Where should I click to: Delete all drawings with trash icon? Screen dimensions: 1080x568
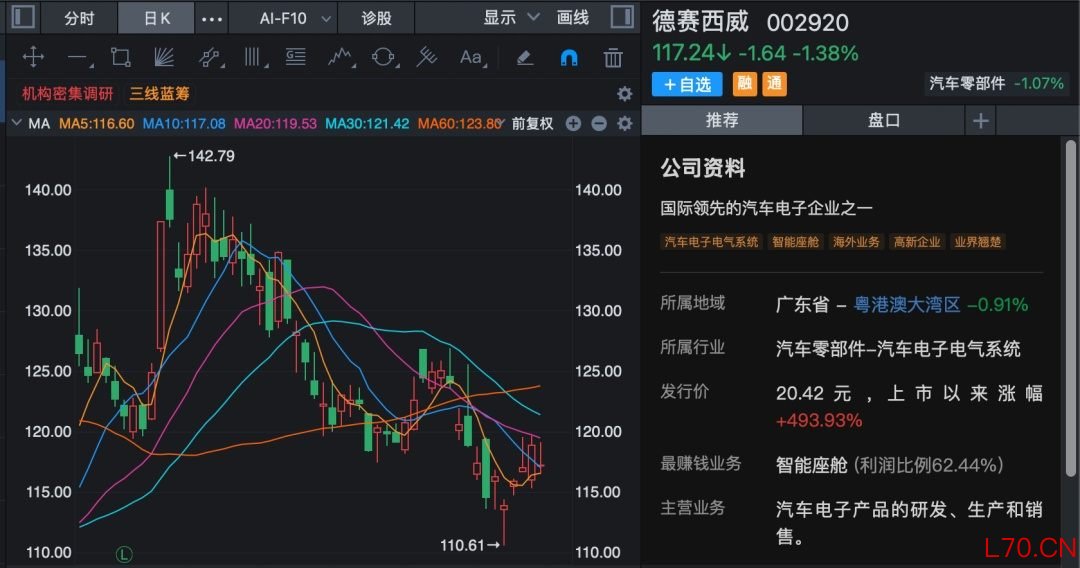tap(613, 57)
